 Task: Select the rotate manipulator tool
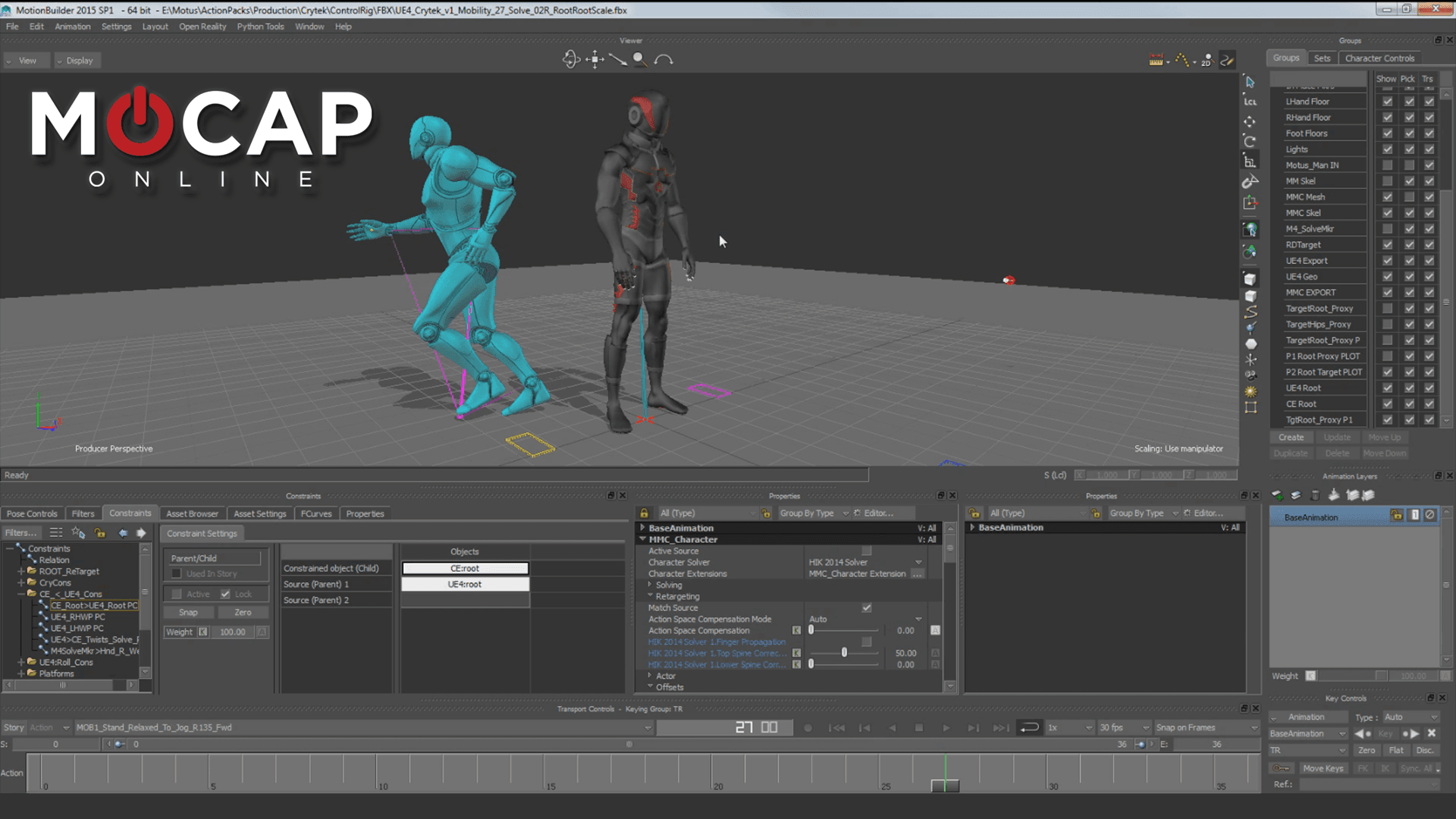[x=1248, y=142]
